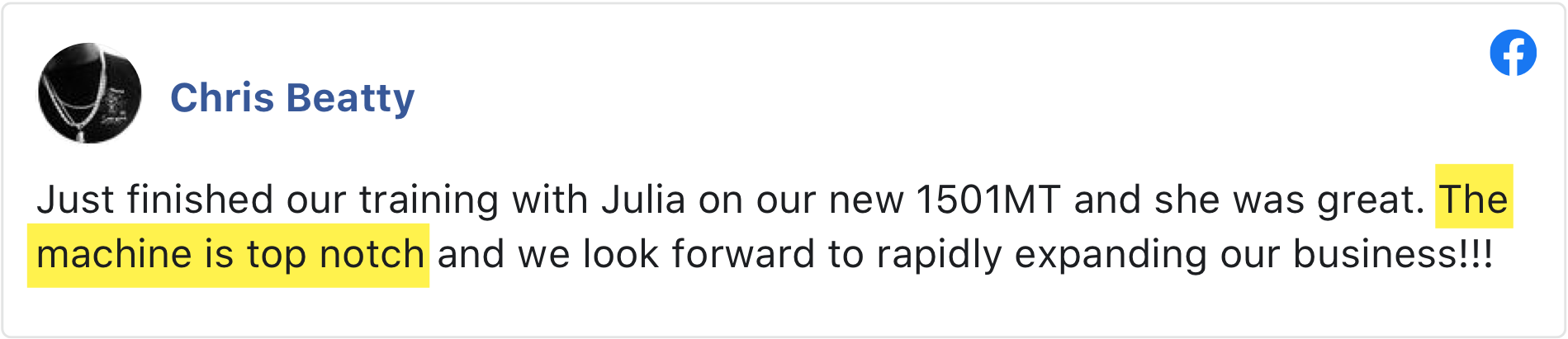Image resolution: width=1568 pixels, height=339 pixels.
Task: Click the word "training" in the review
Action: 429,200
